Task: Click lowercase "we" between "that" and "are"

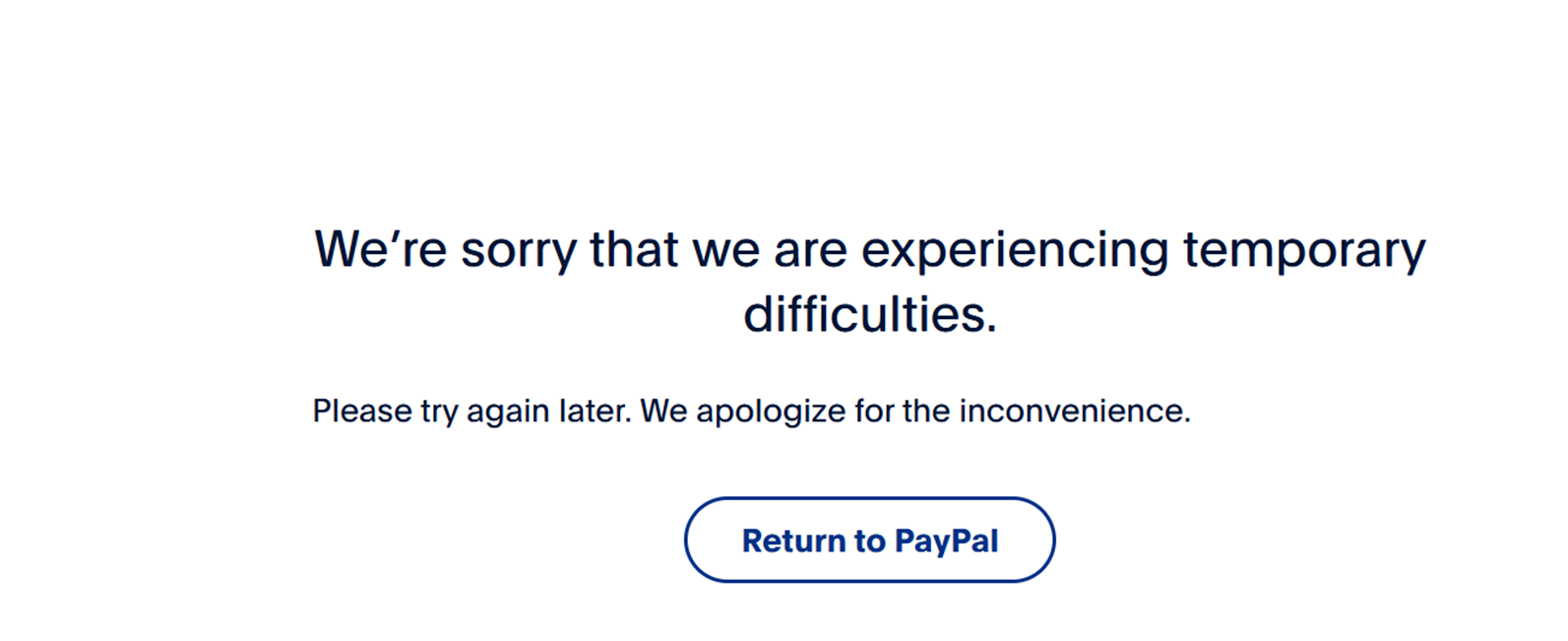Action: 726,249
